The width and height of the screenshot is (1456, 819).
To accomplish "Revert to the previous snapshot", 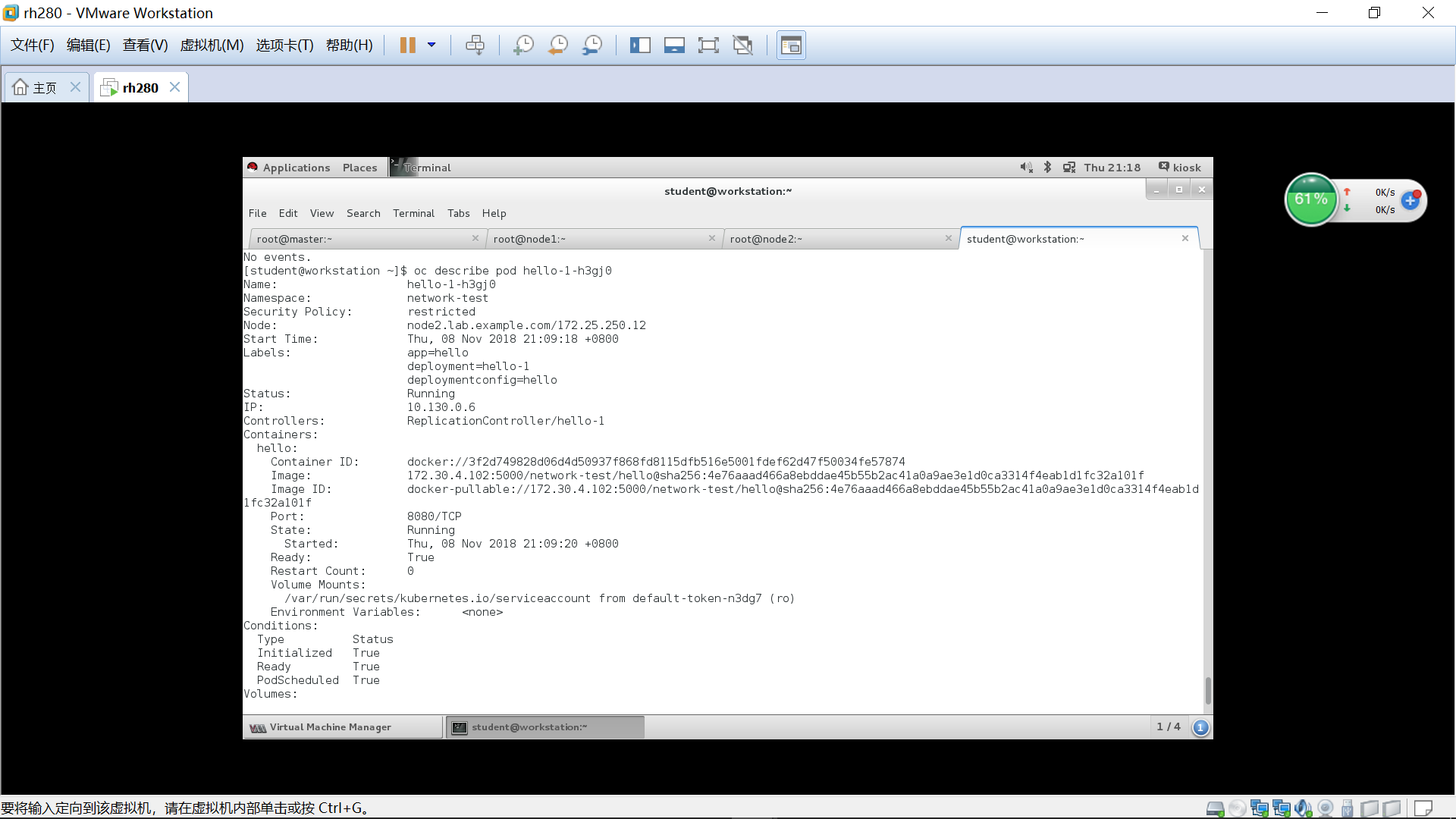I will pyautogui.click(x=558, y=45).
